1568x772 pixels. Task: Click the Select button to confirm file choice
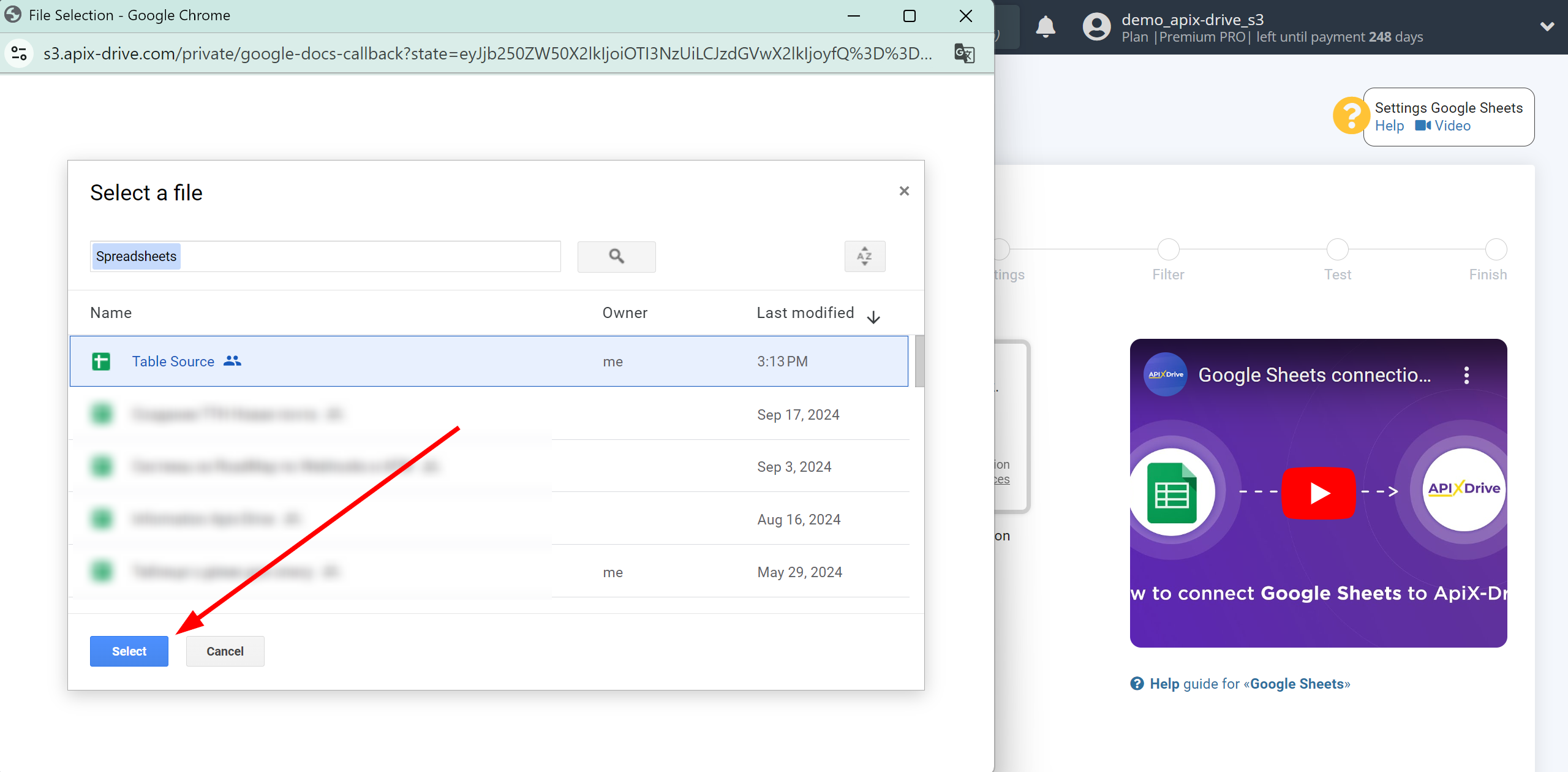[129, 651]
